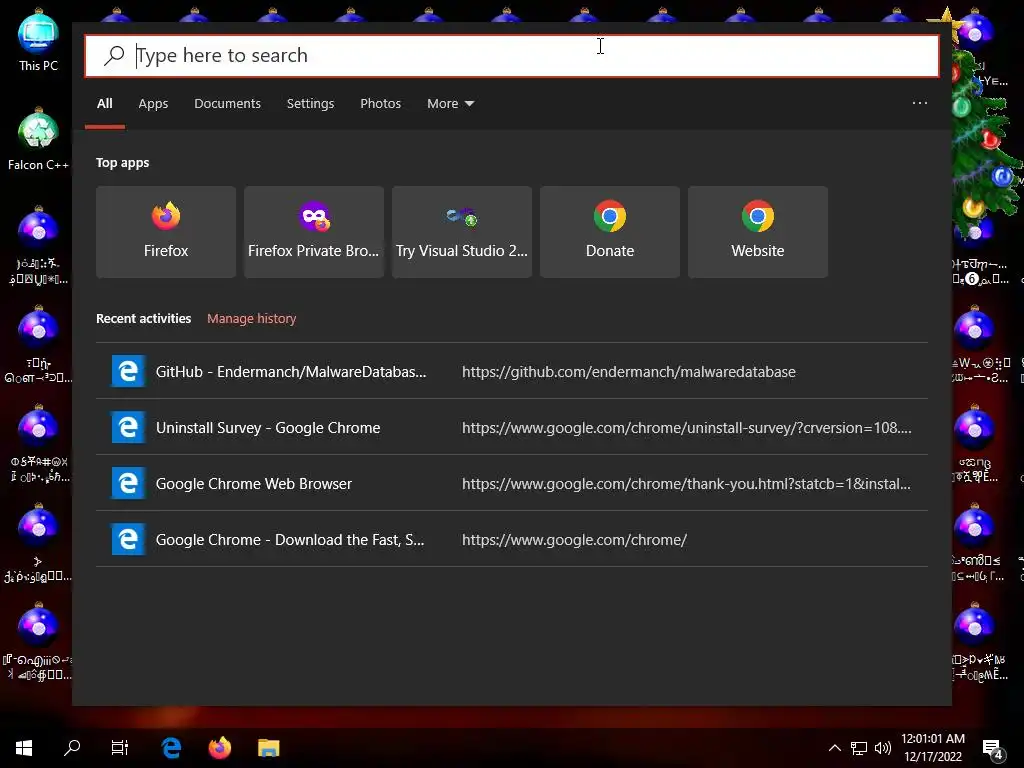Launch Microsoft Edge from the taskbar
Viewport: 1024px width, 768px height.
coord(171,748)
